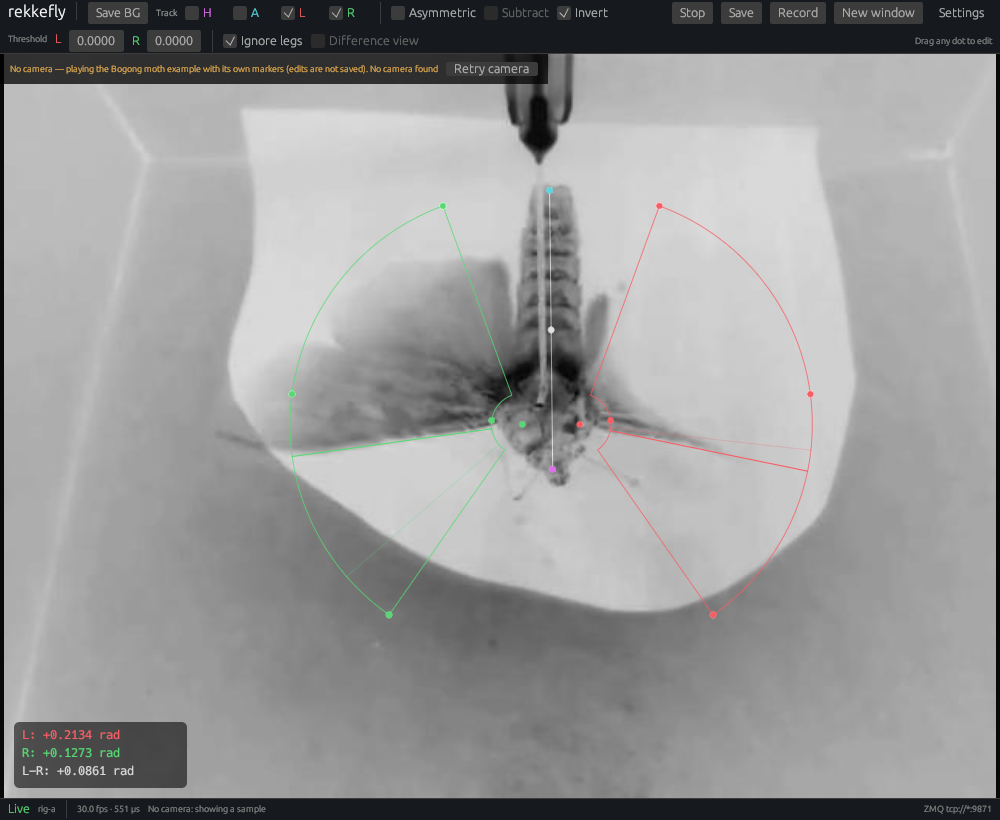Image resolution: width=1000 pixels, height=820 pixels.
Task: Untick the L wing track checkbox
Action: tap(288, 13)
